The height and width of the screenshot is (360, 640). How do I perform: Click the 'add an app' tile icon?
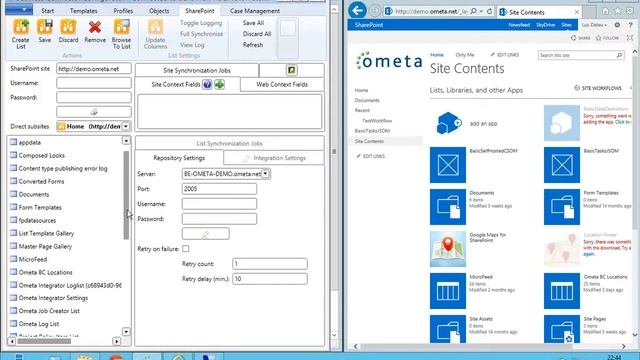(x=448, y=123)
